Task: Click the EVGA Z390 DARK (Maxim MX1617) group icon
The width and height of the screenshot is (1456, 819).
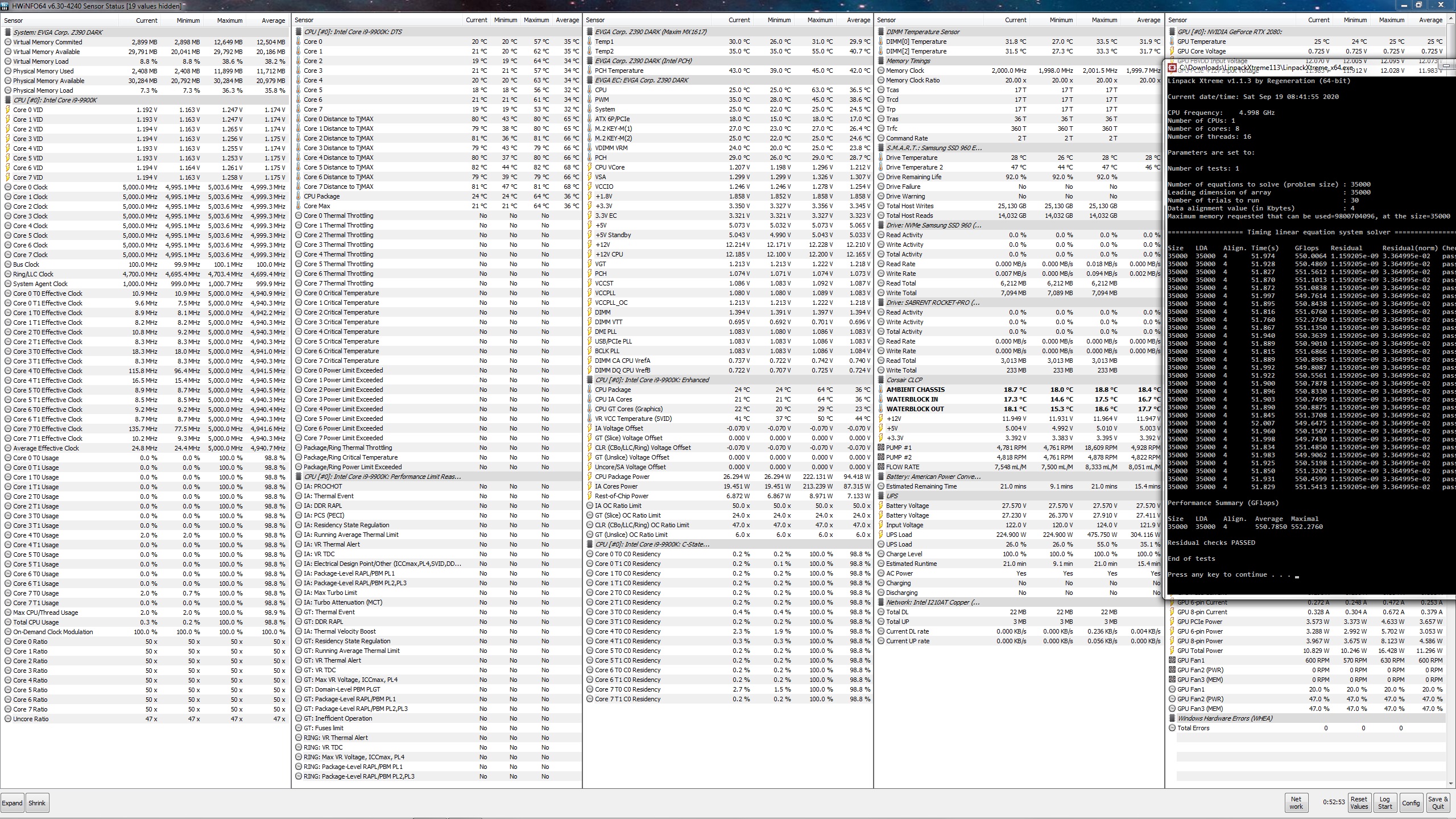Action: 590,32
